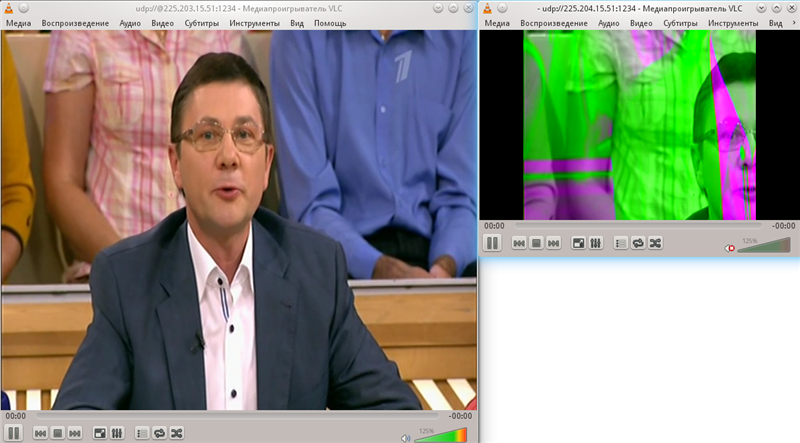This screenshot has height=443, width=800.
Task: Open Воспроизведение menu in right VLC window
Action: [554, 23]
